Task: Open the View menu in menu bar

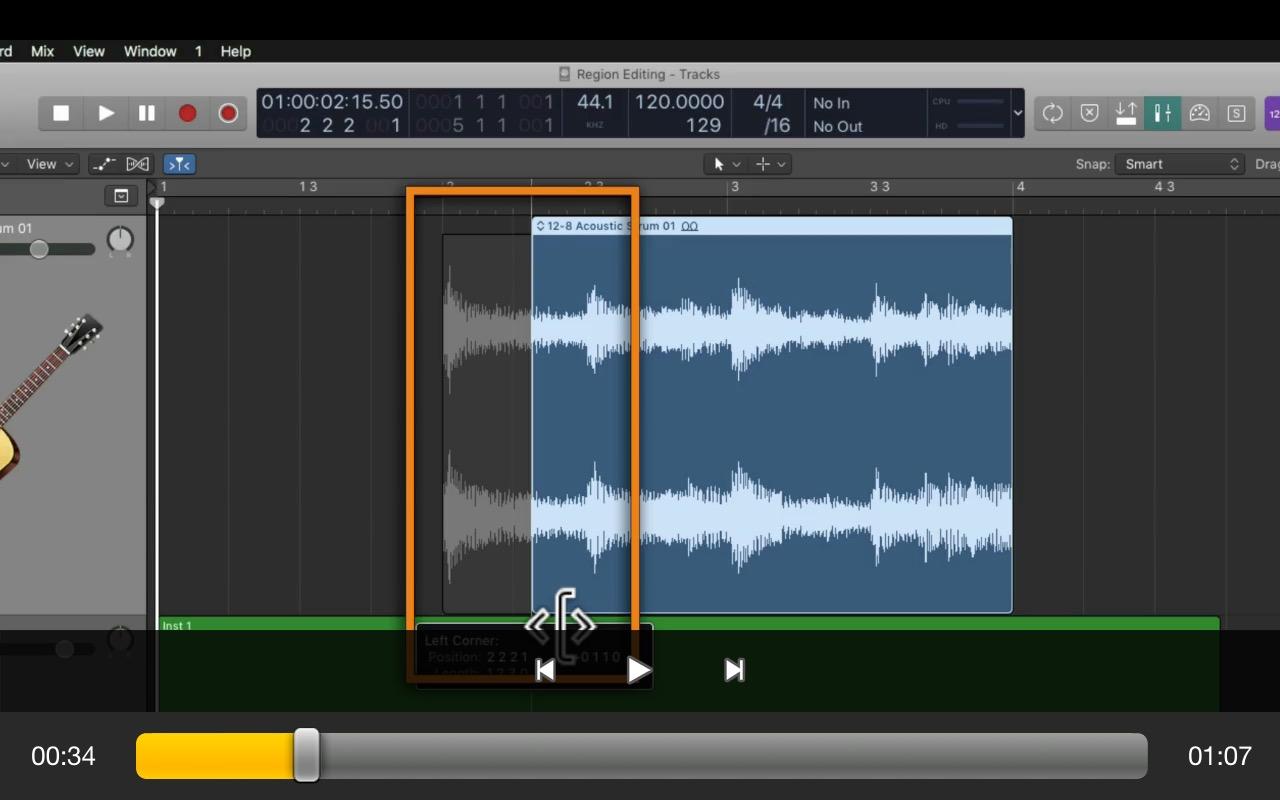Action: click(x=89, y=51)
